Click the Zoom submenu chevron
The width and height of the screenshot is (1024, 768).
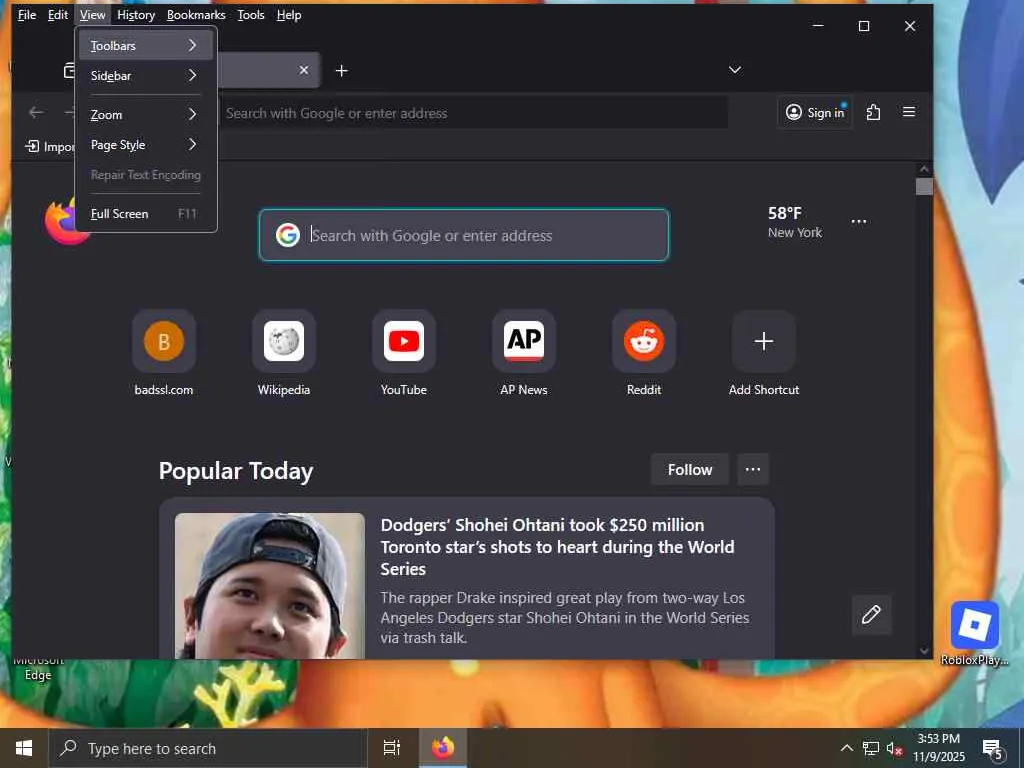pyautogui.click(x=192, y=114)
